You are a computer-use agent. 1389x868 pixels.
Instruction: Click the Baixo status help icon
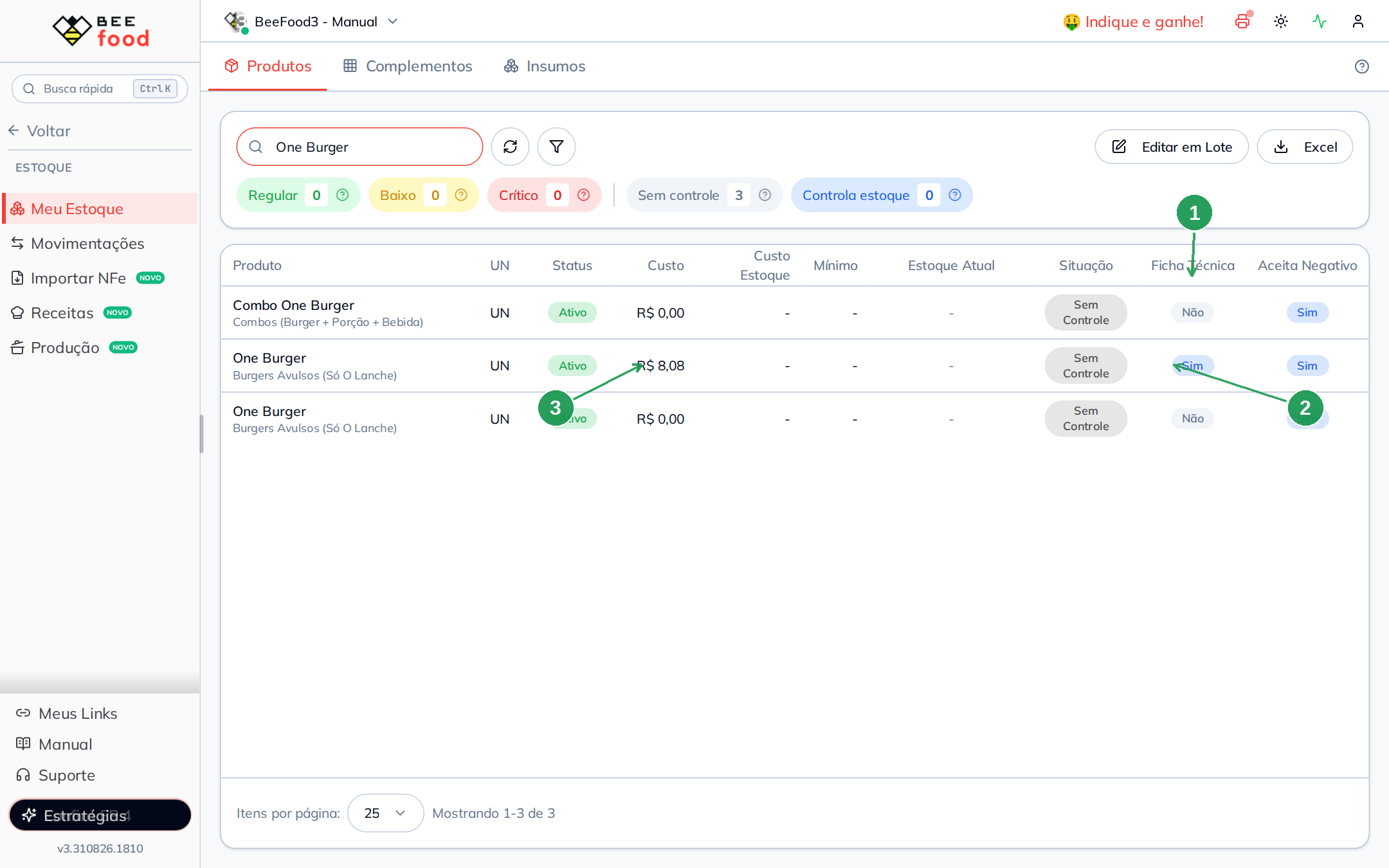click(x=461, y=195)
